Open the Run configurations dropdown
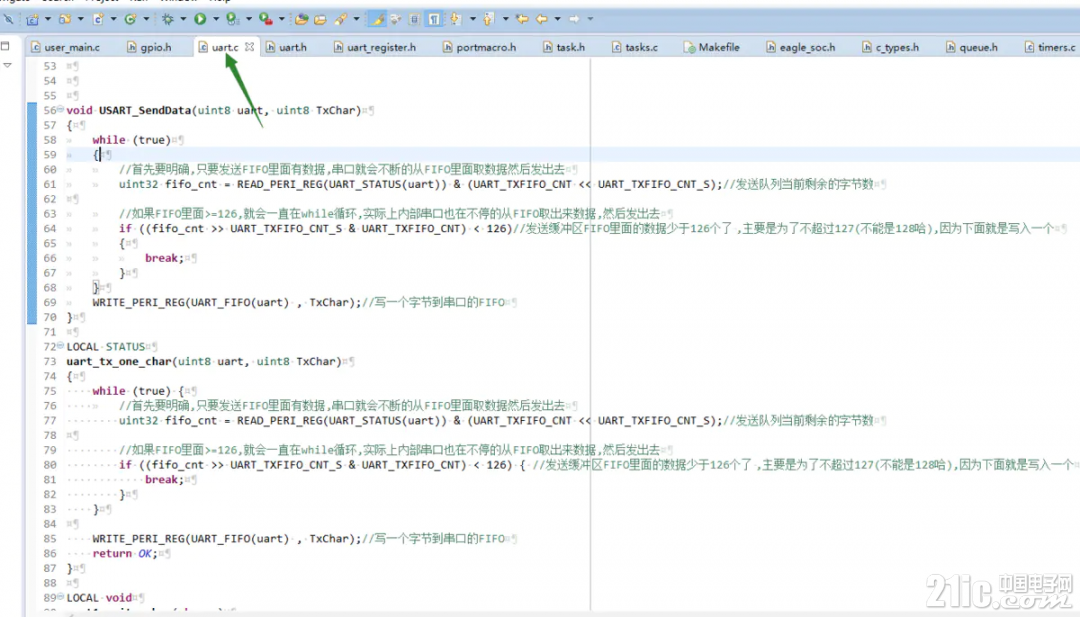This screenshot has height=617, width=1080. click(x=216, y=19)
